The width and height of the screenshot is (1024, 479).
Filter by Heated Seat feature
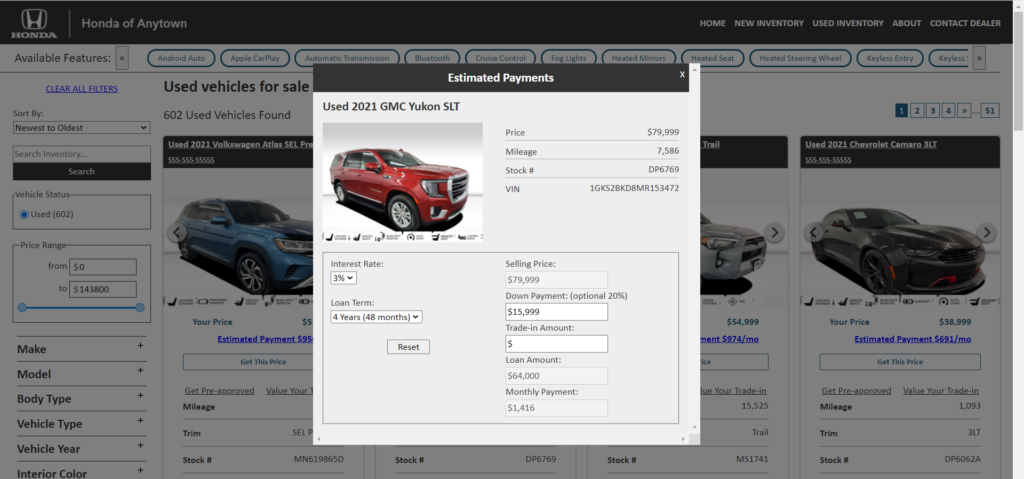tap(712, 58)
